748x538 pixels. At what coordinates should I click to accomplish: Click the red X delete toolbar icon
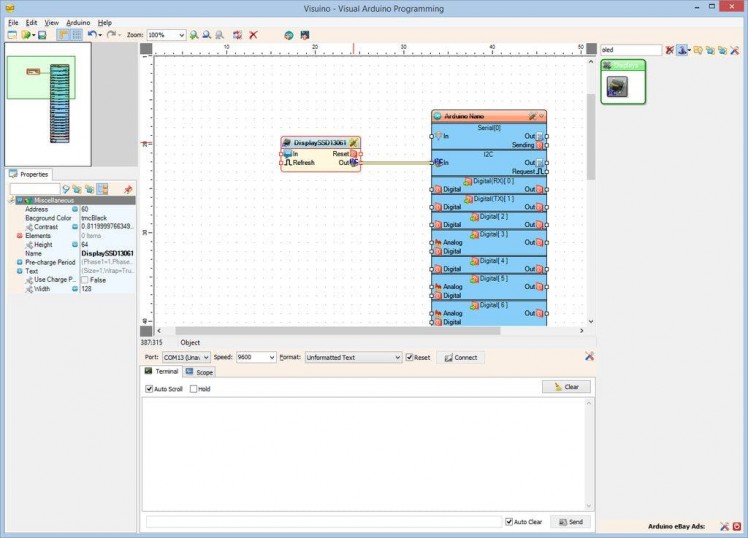(x=254, y=35)
